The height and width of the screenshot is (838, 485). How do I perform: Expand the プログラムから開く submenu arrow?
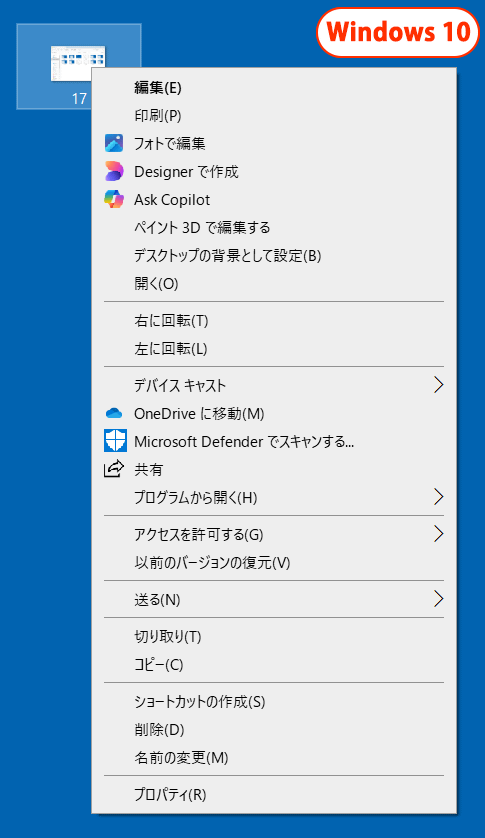tap(438, 497)
